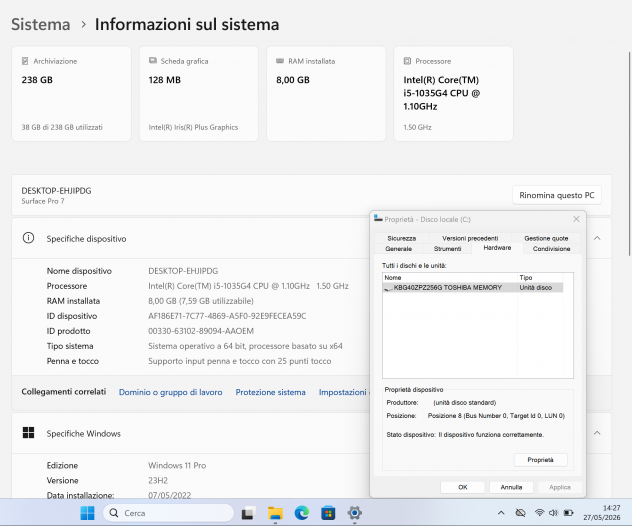Screen dimensions: 632x526
Task: Go back to Sistema breadcrumb
Action: 41,25
